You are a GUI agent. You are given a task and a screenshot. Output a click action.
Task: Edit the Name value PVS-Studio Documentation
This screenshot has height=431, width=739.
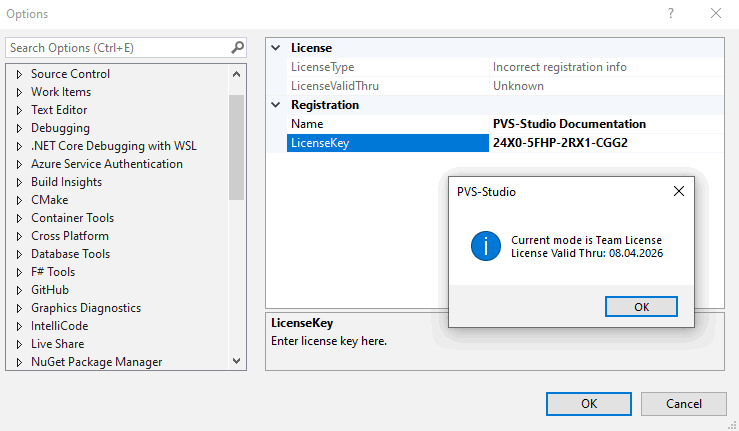(x=606, y=124)
